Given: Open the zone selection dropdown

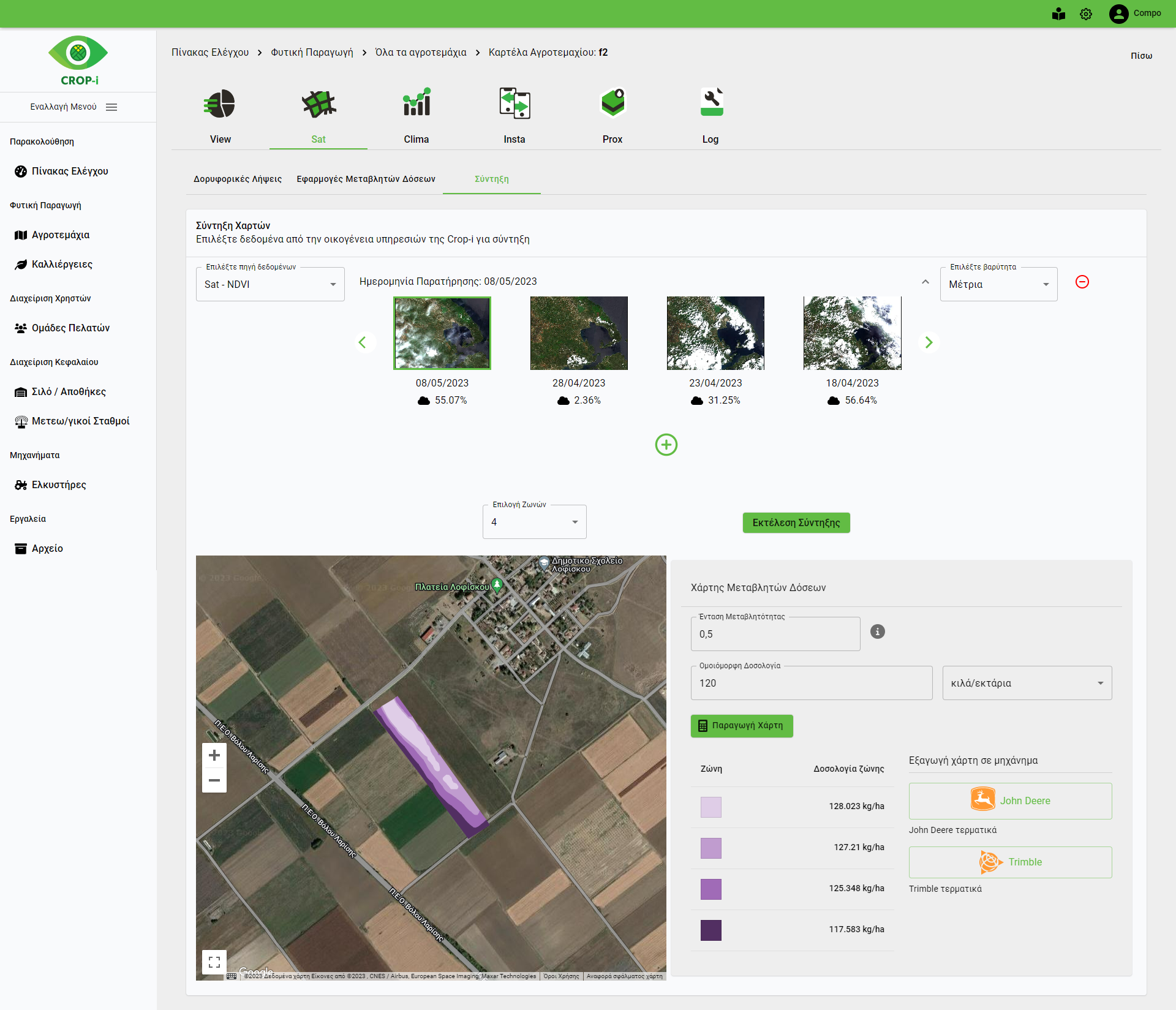Looking at the screenshot, I should tap(534, 522).
